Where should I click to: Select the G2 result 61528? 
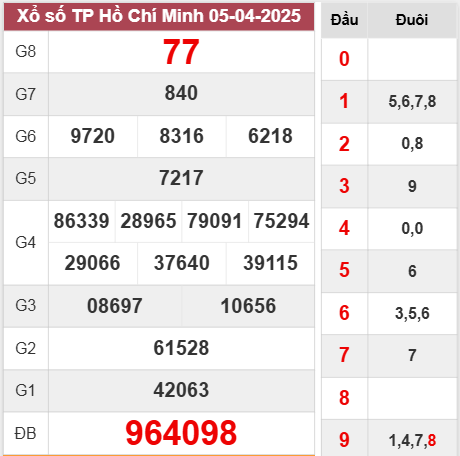[181, 348]
